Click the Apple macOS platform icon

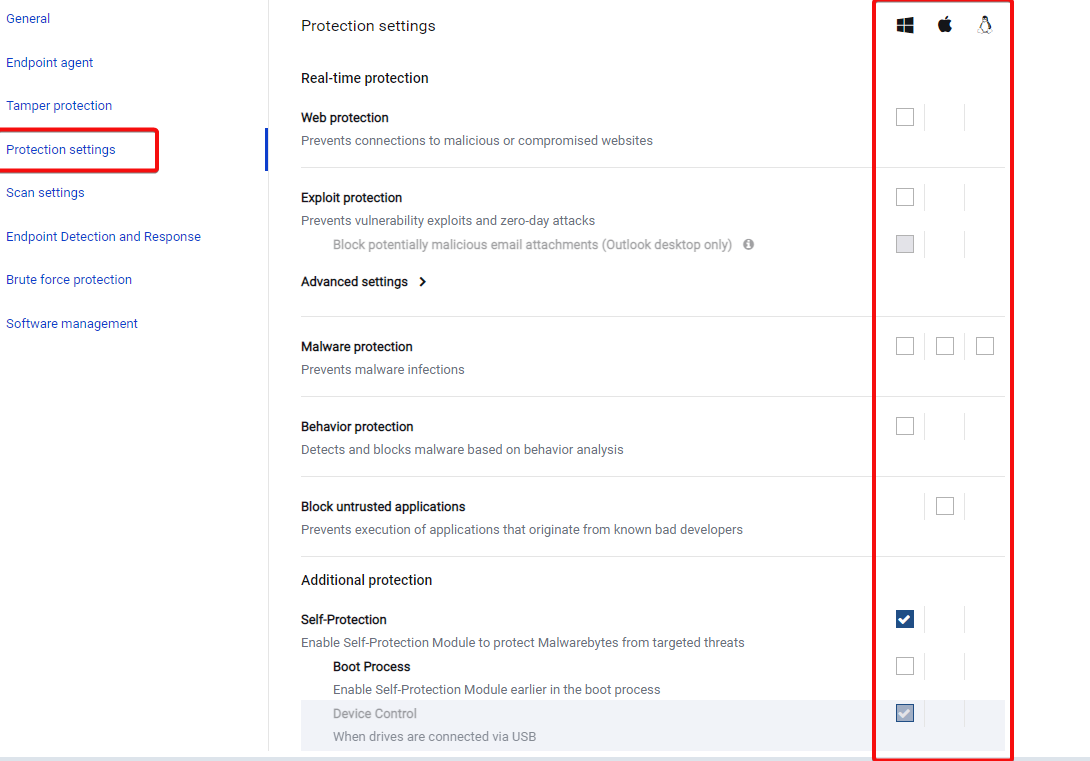tap(945, 26)
